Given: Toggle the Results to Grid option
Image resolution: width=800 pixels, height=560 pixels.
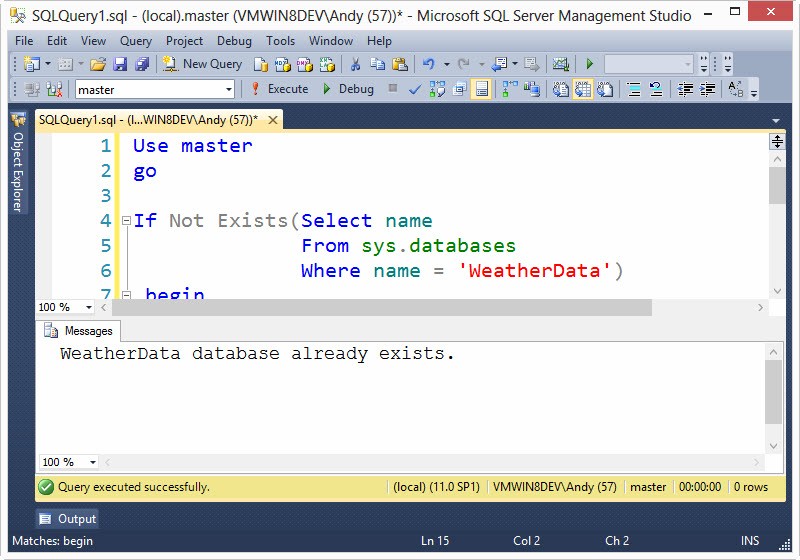Looking at the screenshot, I should [x=584, y=89].
